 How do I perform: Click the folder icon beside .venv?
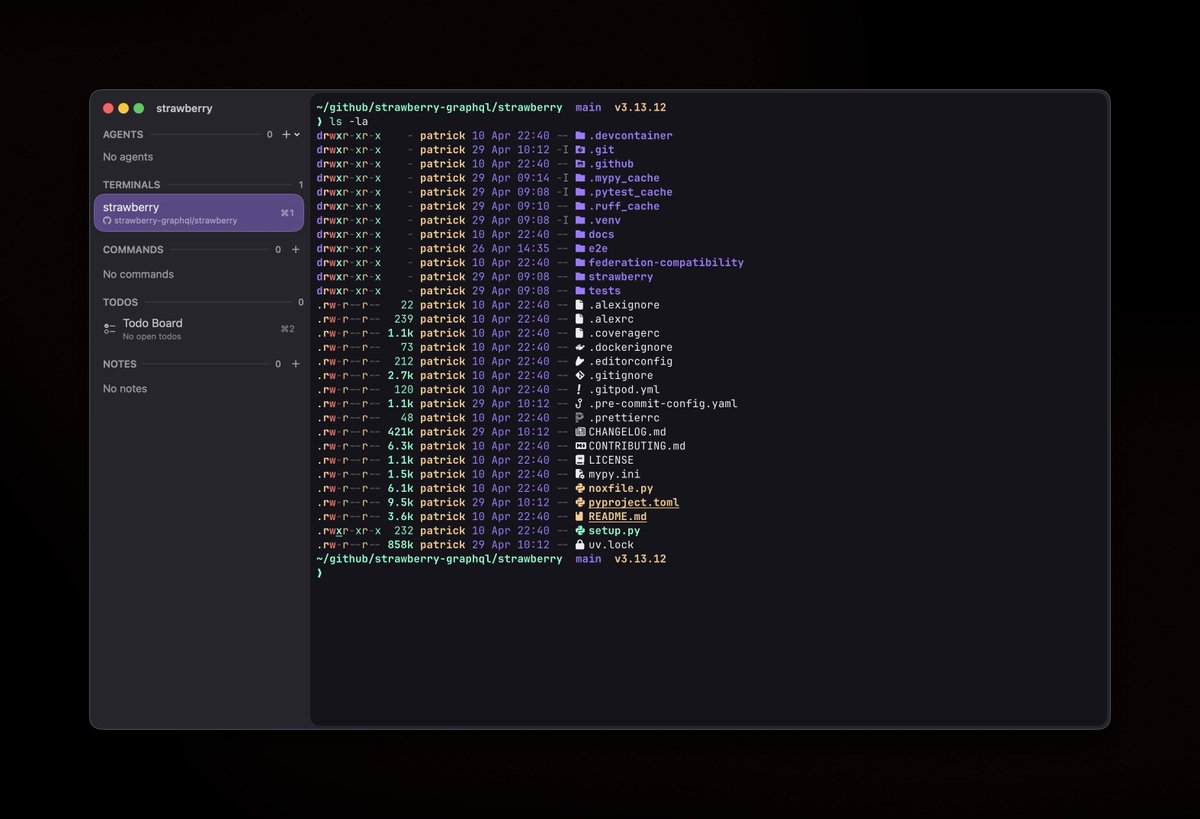(580, 220)
